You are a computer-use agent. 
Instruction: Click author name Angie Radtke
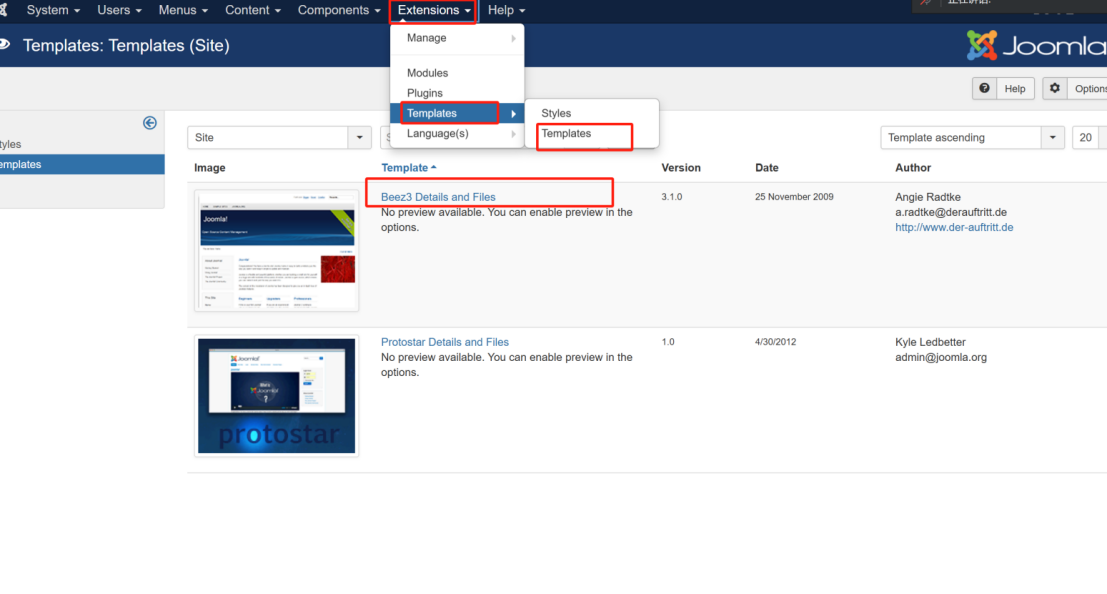[928, 197]
